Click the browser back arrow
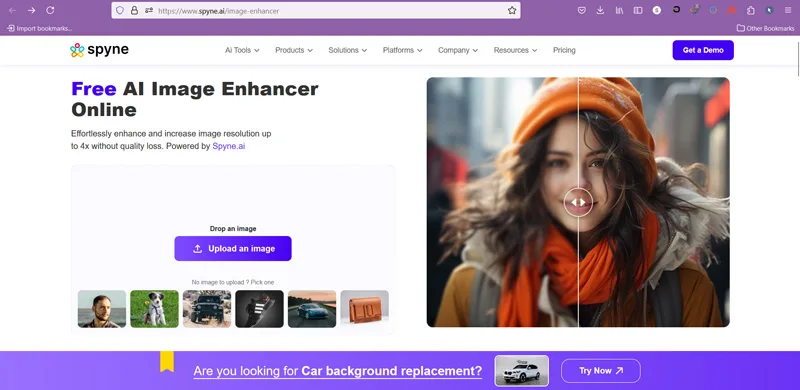 coord(13,10)
